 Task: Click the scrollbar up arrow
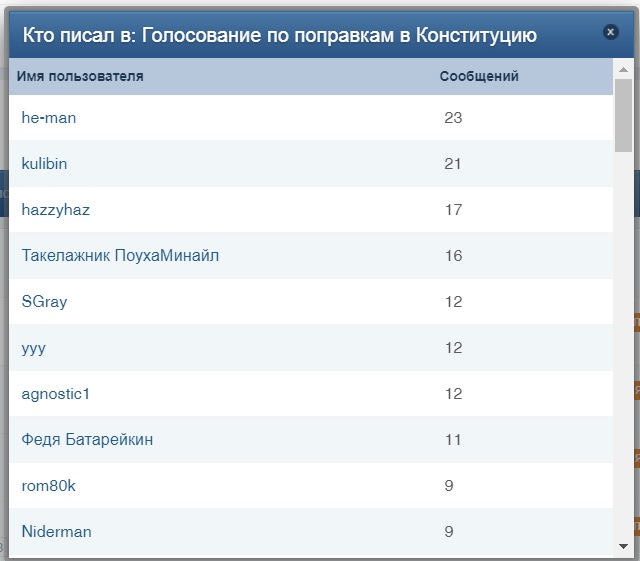pyautogui.click(x=623, y=69)
